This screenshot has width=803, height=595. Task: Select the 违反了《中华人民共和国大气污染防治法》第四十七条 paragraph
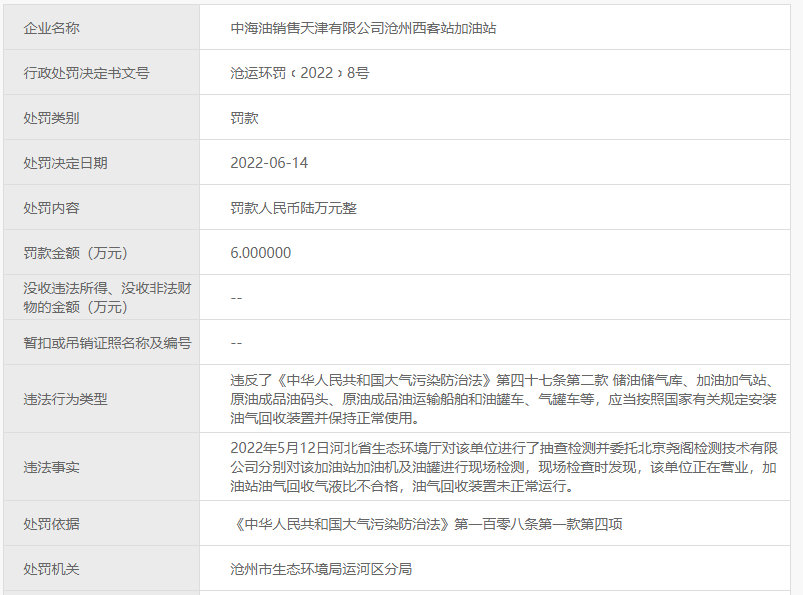(x=503, y=399)
